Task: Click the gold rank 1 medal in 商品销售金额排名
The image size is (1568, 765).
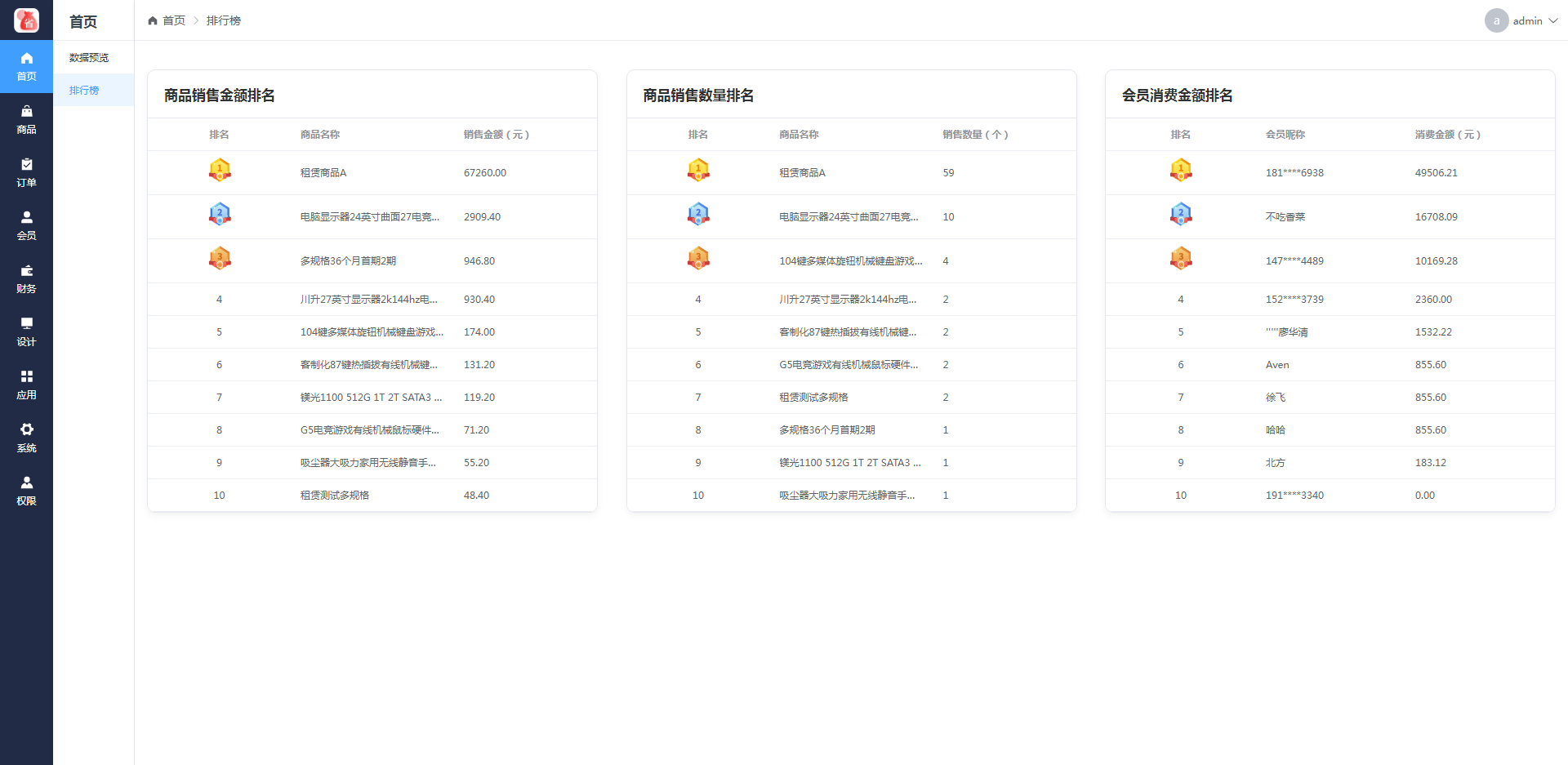Action: pos(220,171)
